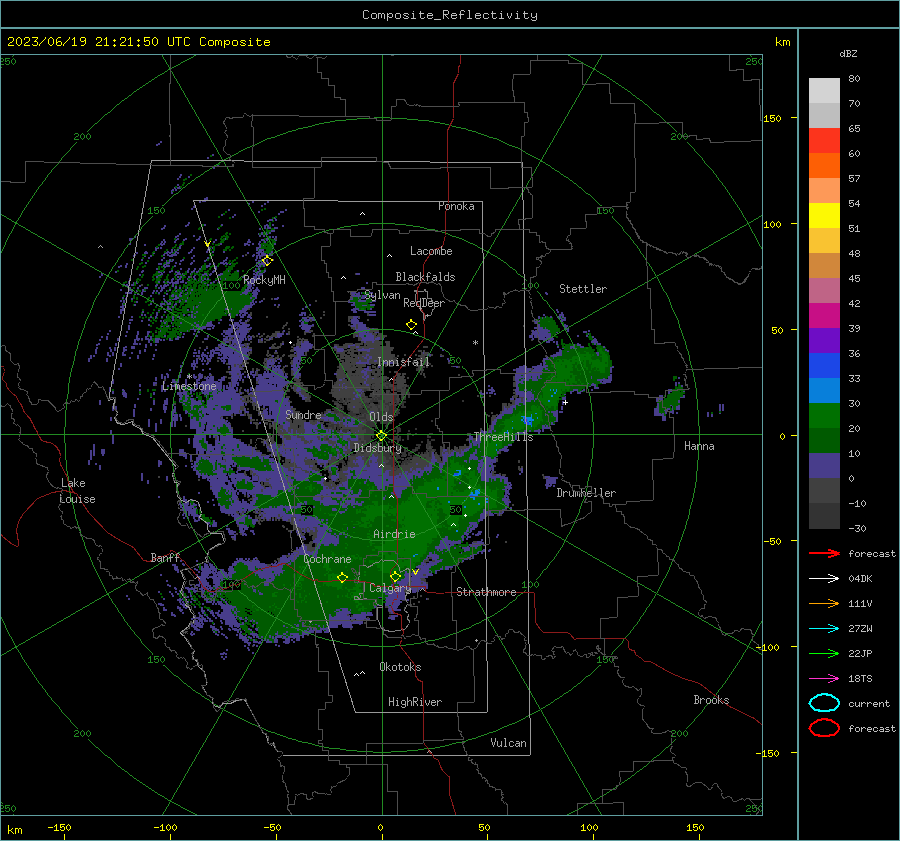Select the slate purple 0-10 dBZ swatch
Viewport: 900px width, 841px height.
tap(824, 466)
